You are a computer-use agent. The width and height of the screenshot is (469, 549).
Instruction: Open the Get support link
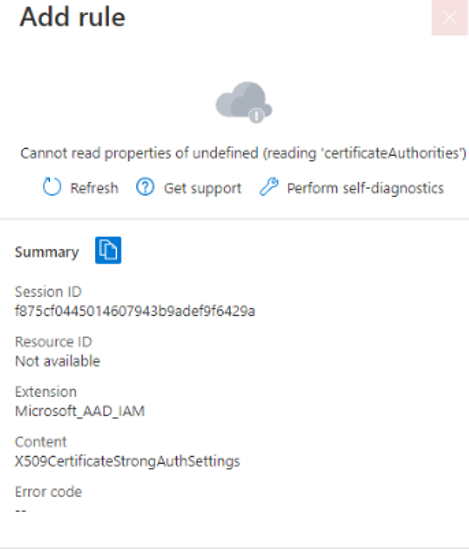[x=203, y=188]
